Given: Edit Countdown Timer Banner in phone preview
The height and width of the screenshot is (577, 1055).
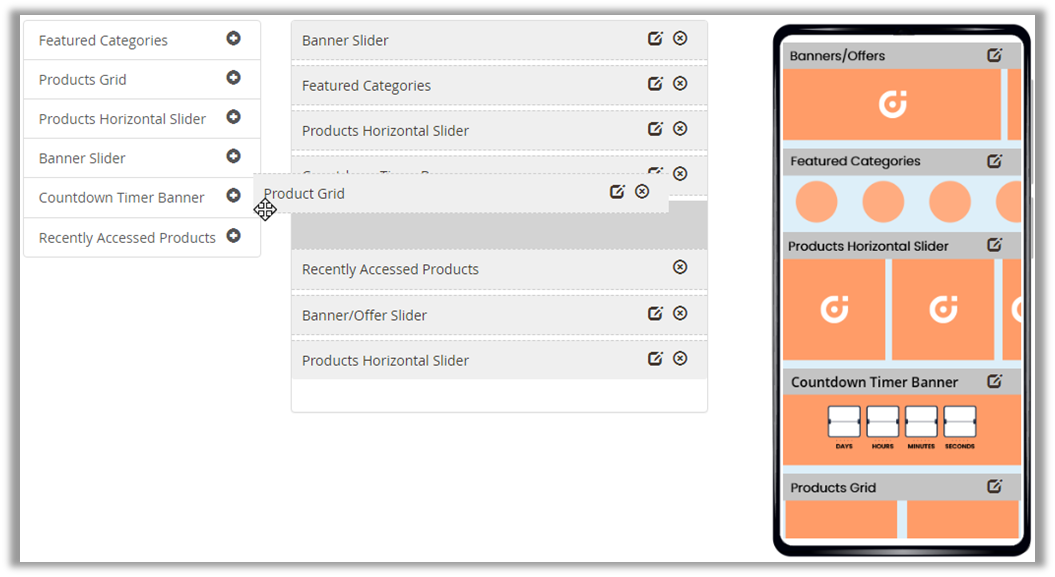Looking at the screenshot, I should (994, 381).
